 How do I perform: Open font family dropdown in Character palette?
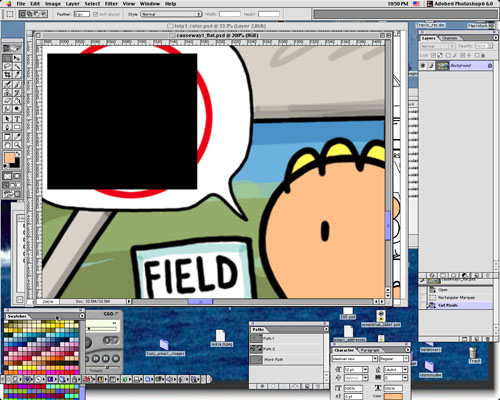tap(375, 359)
